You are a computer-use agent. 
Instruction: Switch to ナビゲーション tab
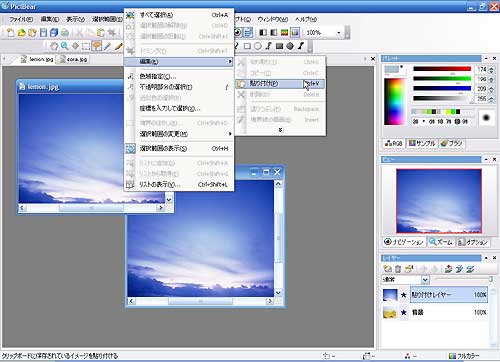coord(404,242)
